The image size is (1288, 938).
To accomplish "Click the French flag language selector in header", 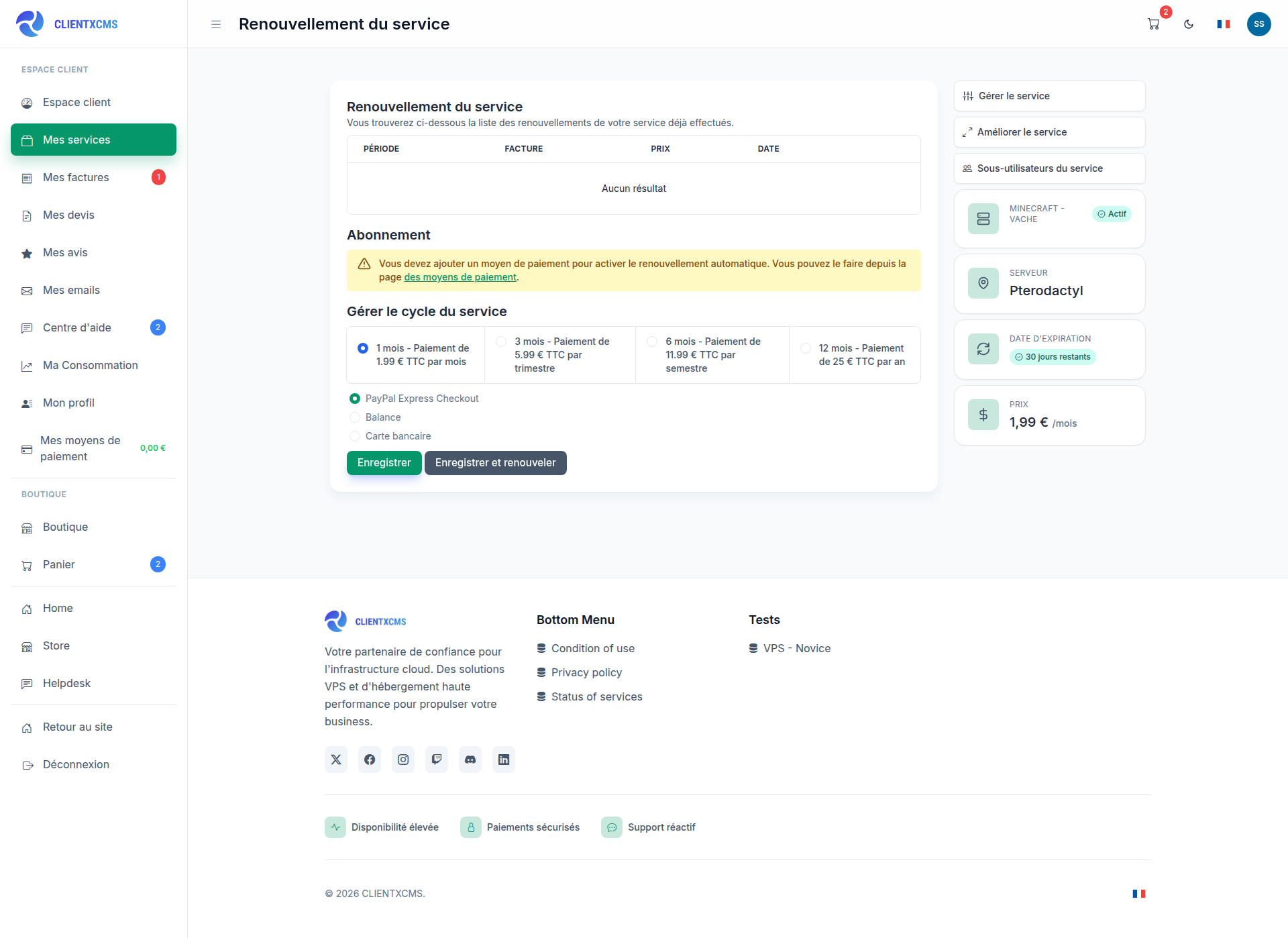I will click(x=1224, y=24).
